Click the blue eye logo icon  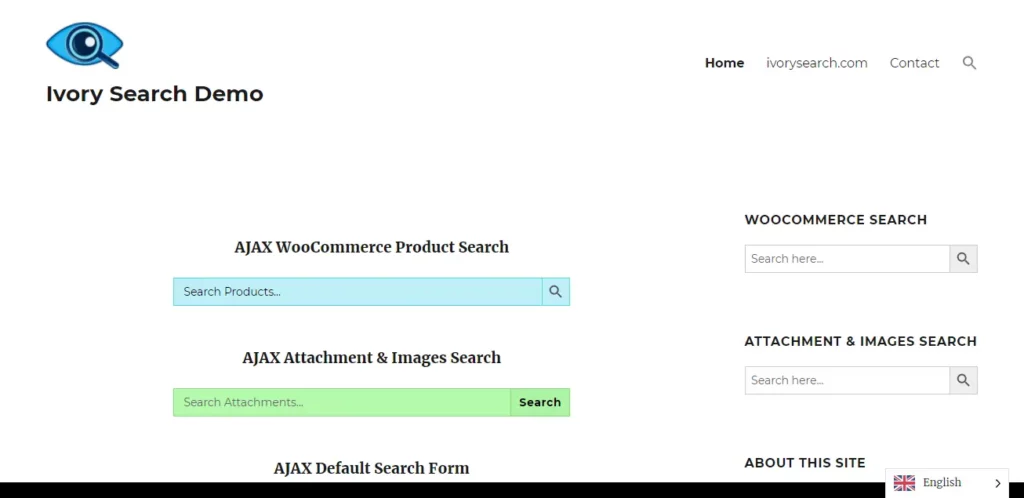click(x=84, y=45)
